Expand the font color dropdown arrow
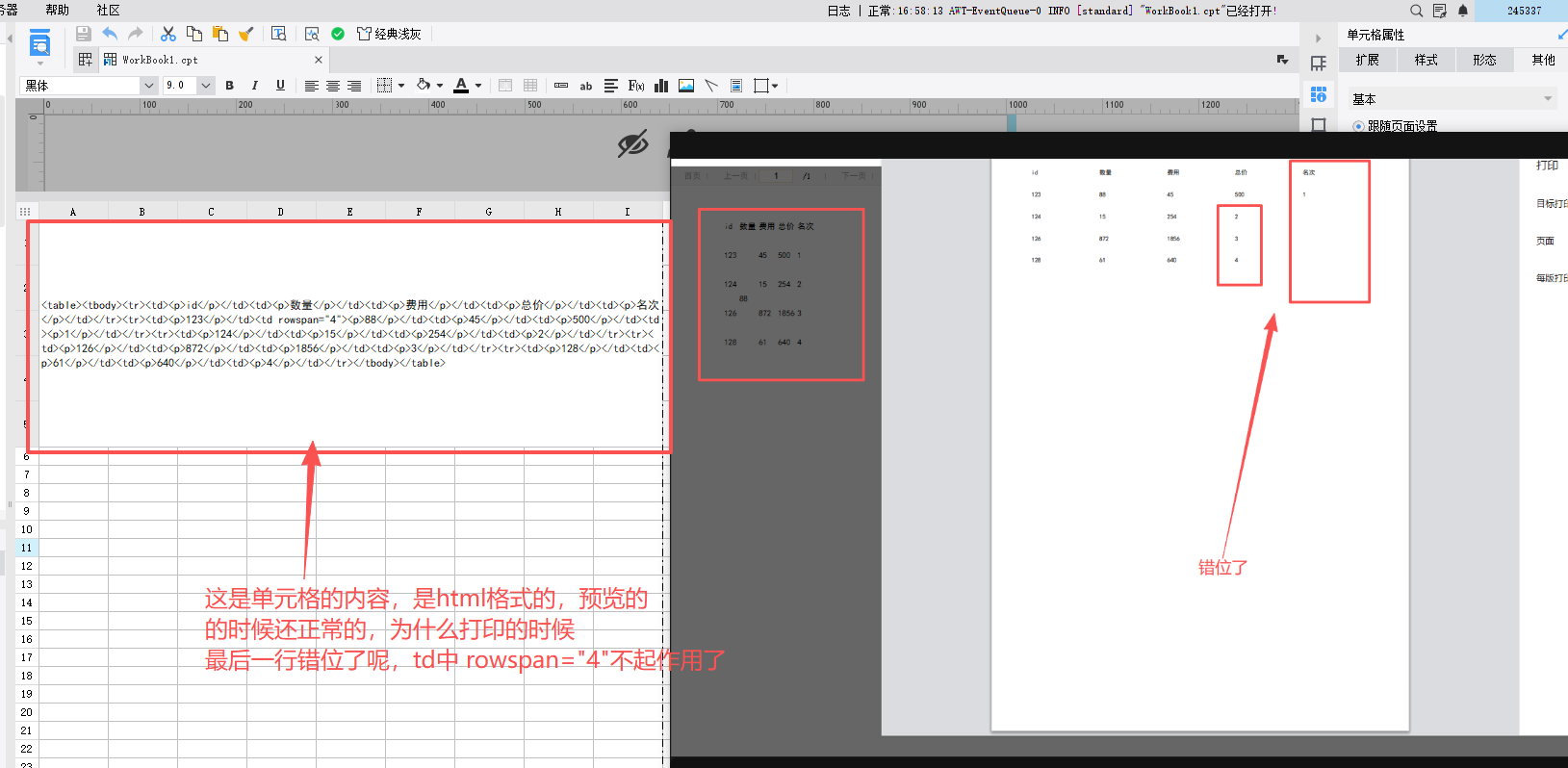The height and width of the screenshot is (768, 1568). 478,86
